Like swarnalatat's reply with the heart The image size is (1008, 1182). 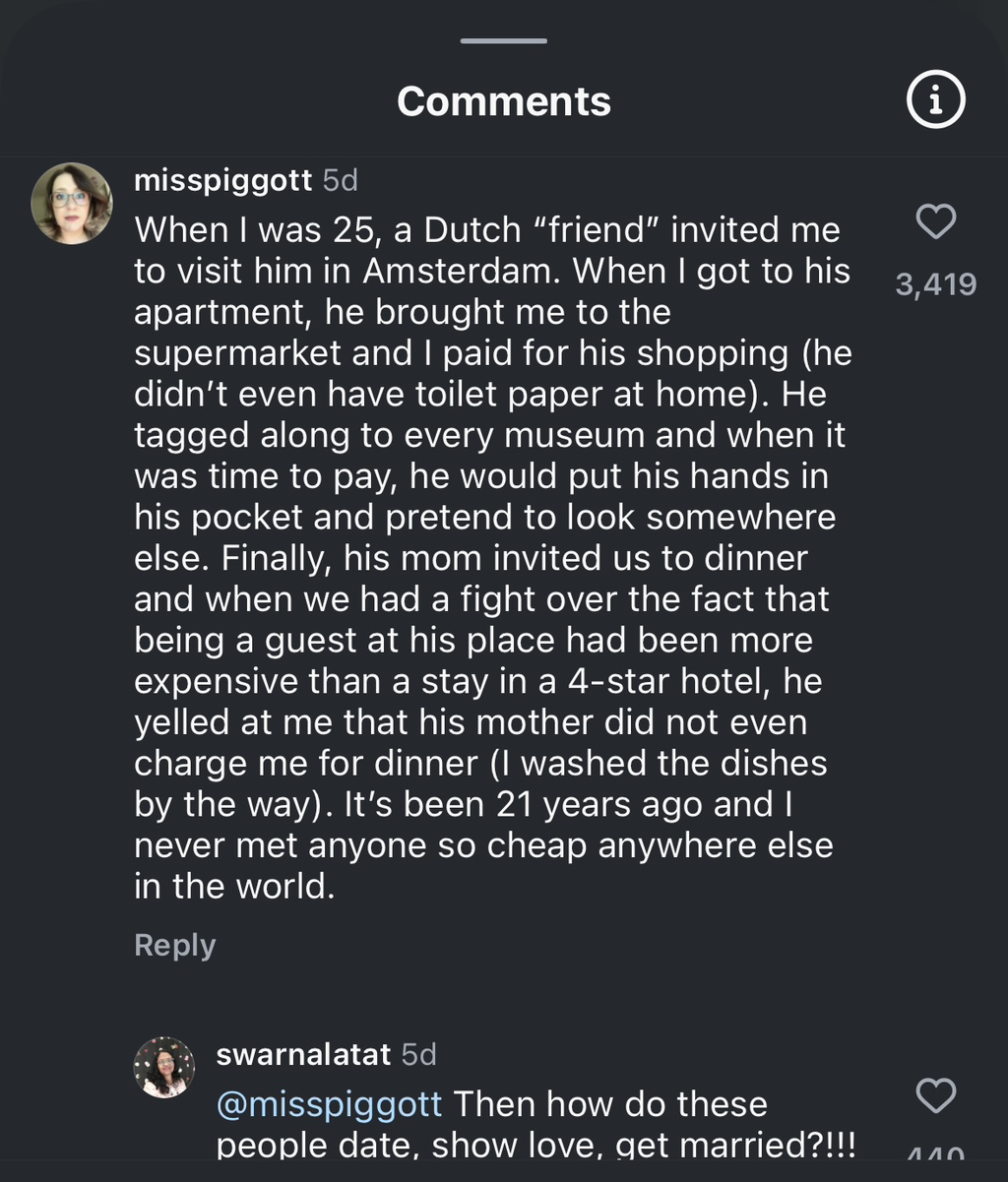coord(935,1094)
